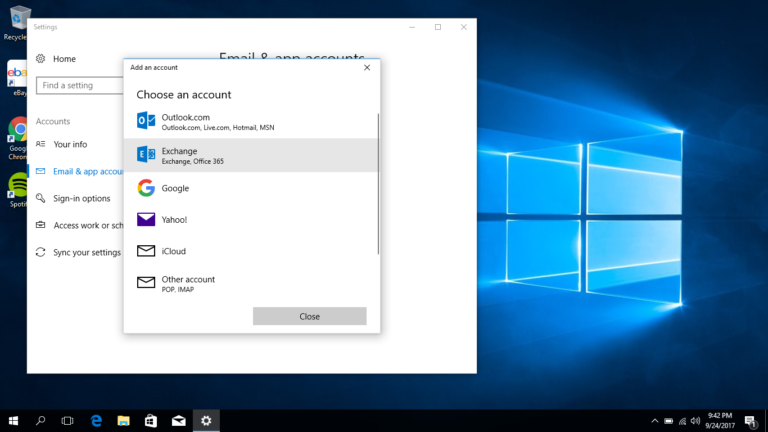
Task: Maximize the Settings window
Action: point(438,27)
